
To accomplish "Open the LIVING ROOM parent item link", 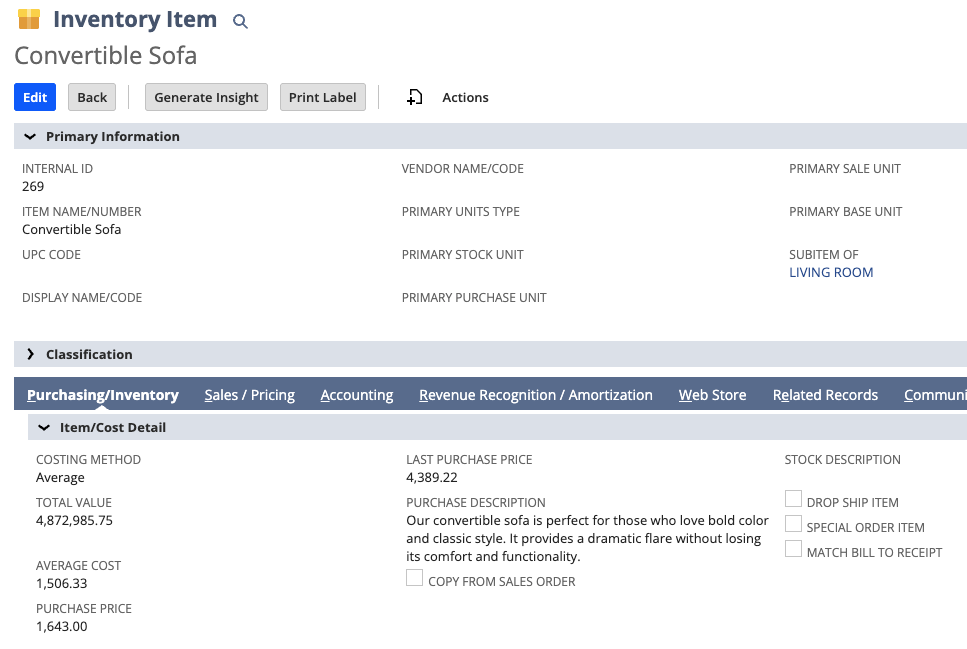I will point(831,272).
